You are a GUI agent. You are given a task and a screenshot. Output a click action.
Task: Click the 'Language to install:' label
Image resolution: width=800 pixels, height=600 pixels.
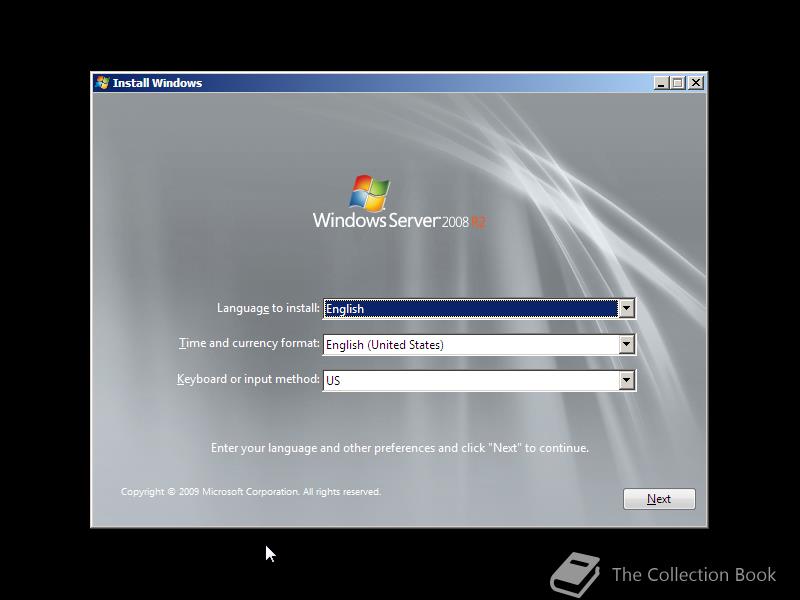[268, 308]
